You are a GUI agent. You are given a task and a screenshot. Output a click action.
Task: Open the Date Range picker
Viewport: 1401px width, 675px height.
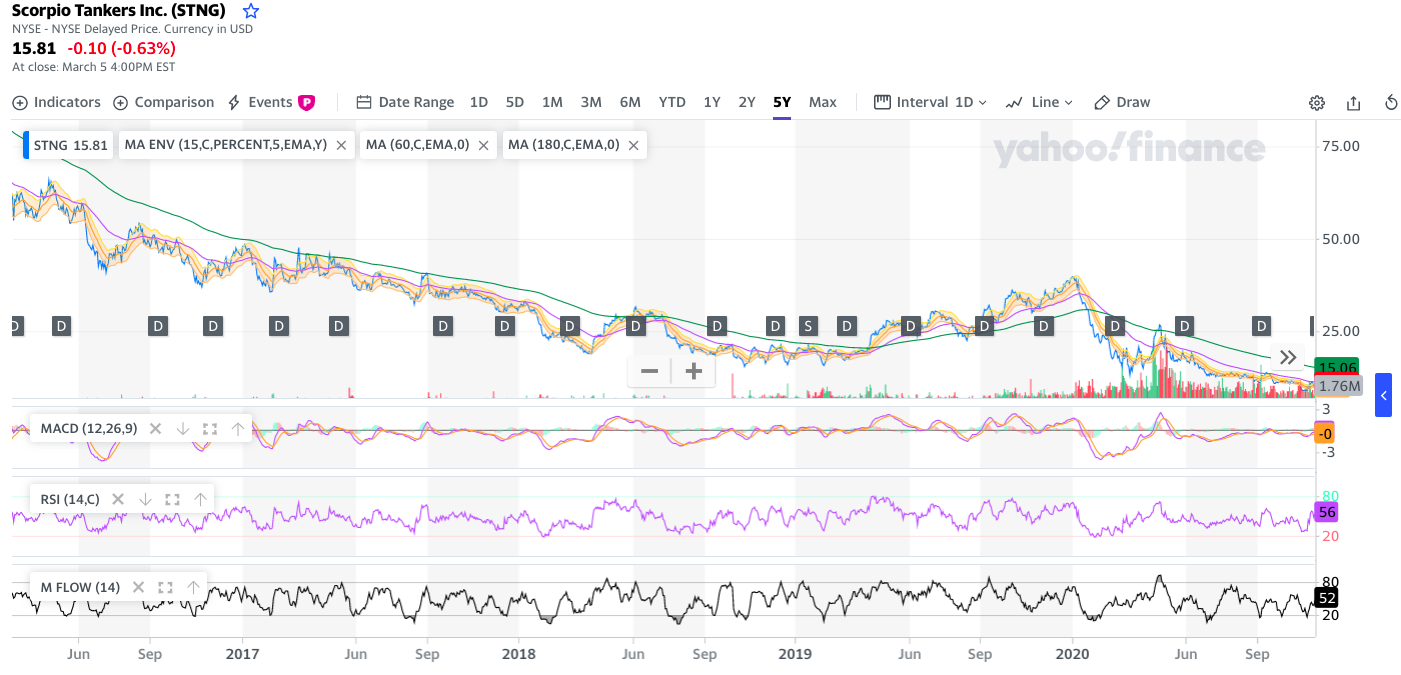pyautogui.click(x=405, y=102)
